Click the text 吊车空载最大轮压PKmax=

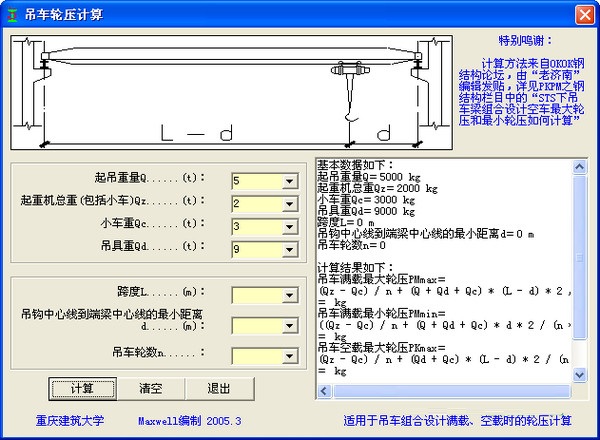point(382,348)
